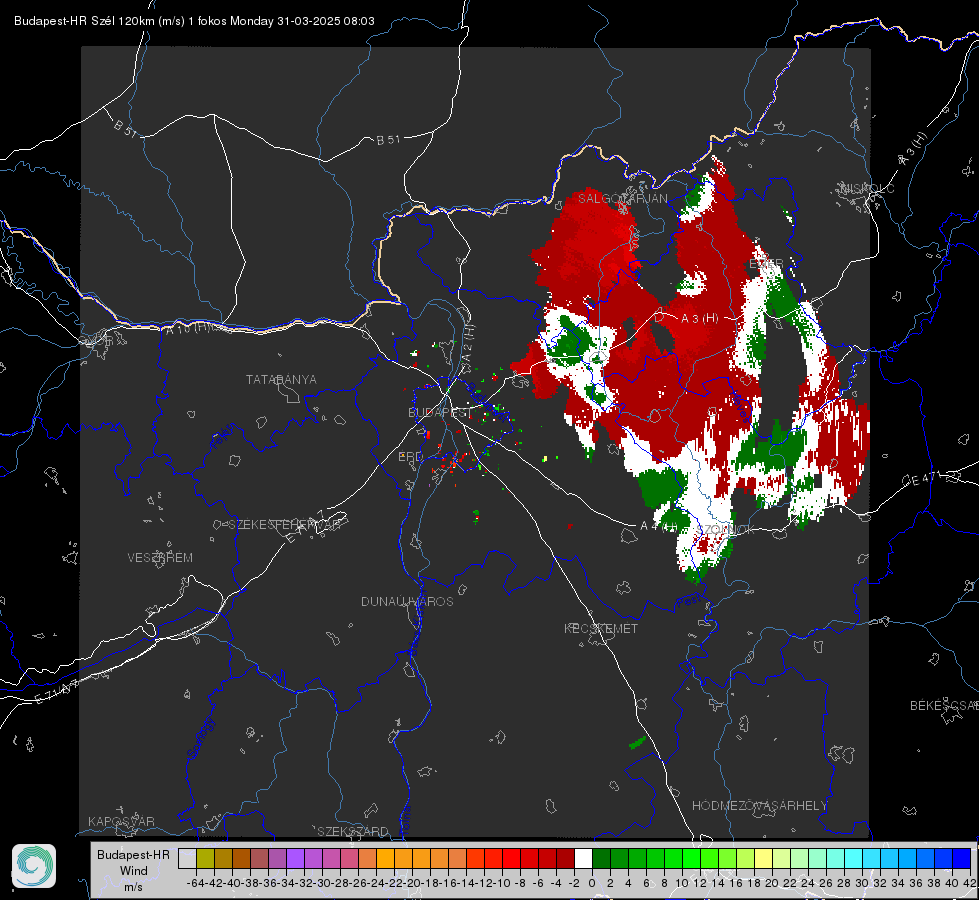Viewport: 979px width, 900px height.
Task: Click the A 2 (H) road label
Action: point(468,342)
